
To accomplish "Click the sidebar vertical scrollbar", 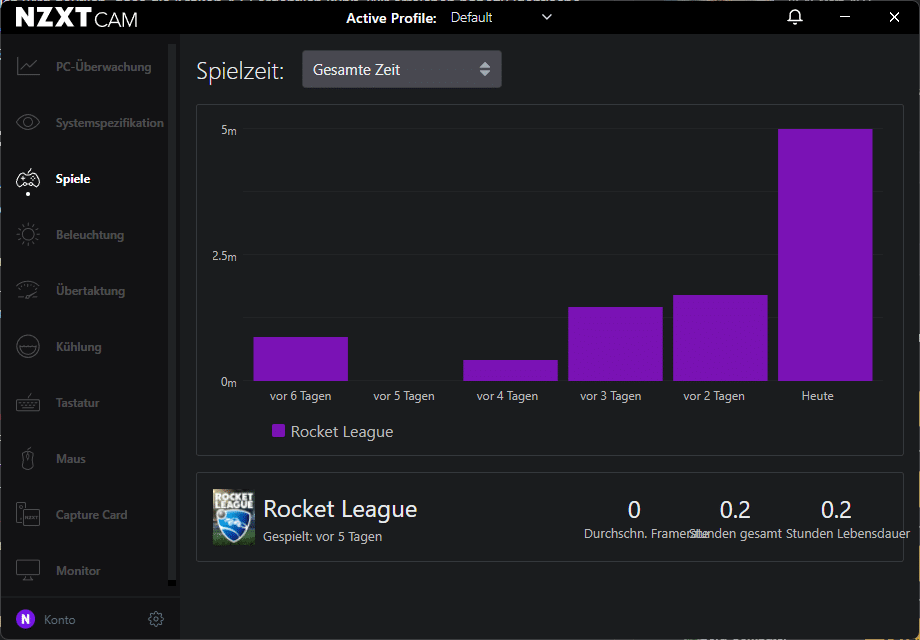I will click(172, 310).
